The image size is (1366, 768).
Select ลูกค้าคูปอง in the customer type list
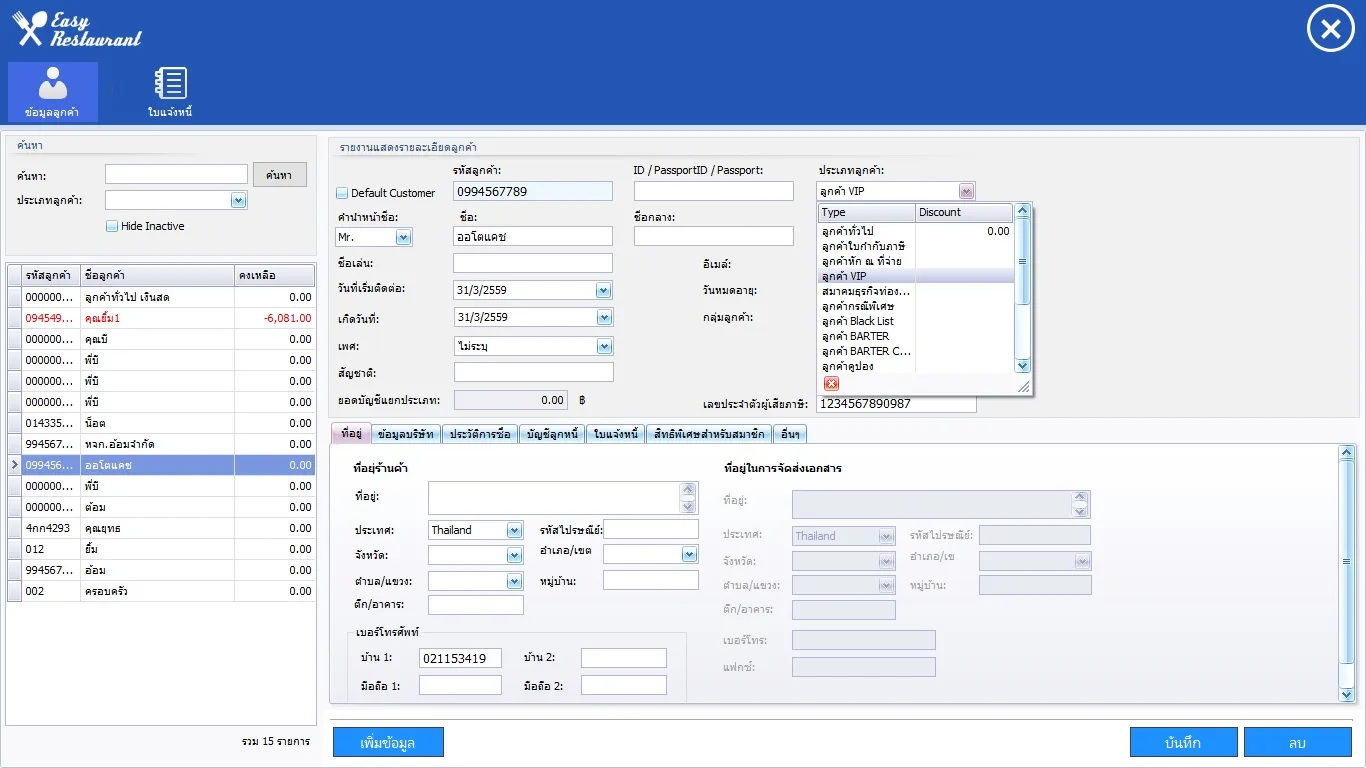coord(915,366)
